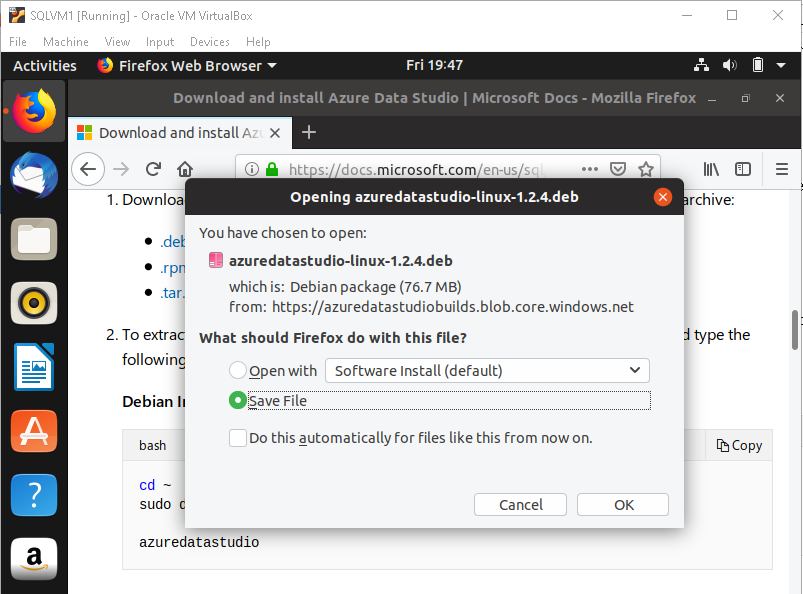Image resolution: width=803 pixels, height=594 pixels.
Task: Open the Devices menu in VirtualBox
Action: 209,42
